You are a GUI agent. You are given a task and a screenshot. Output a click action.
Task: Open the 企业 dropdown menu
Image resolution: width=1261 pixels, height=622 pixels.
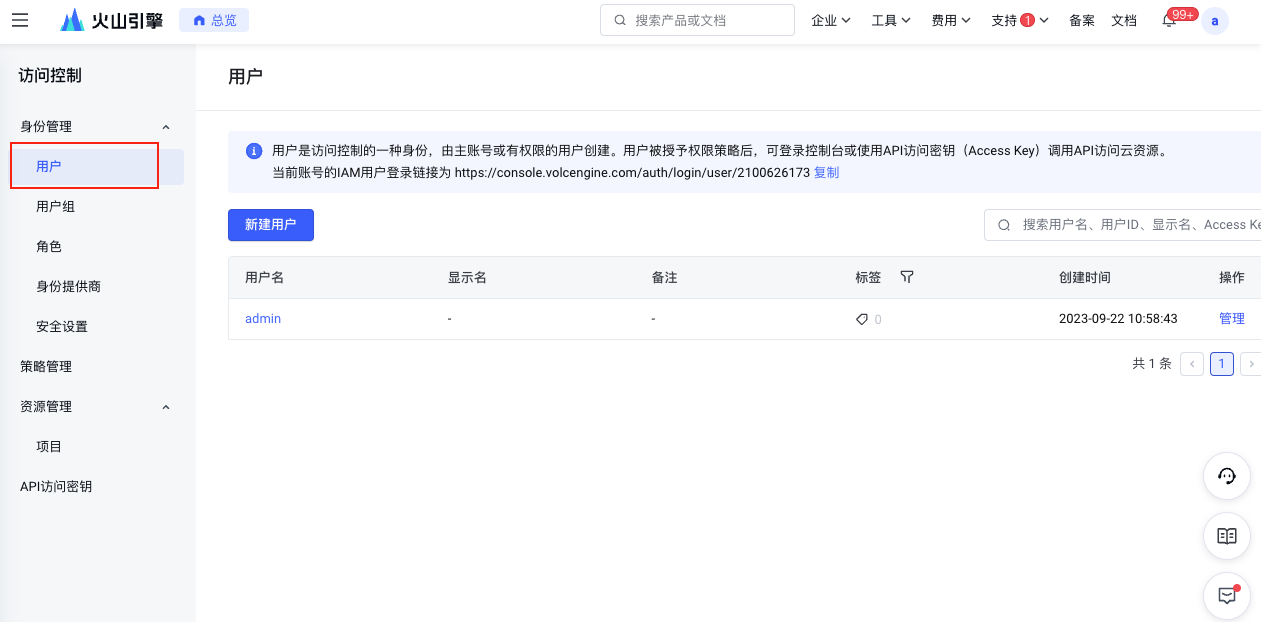(830, 20)
